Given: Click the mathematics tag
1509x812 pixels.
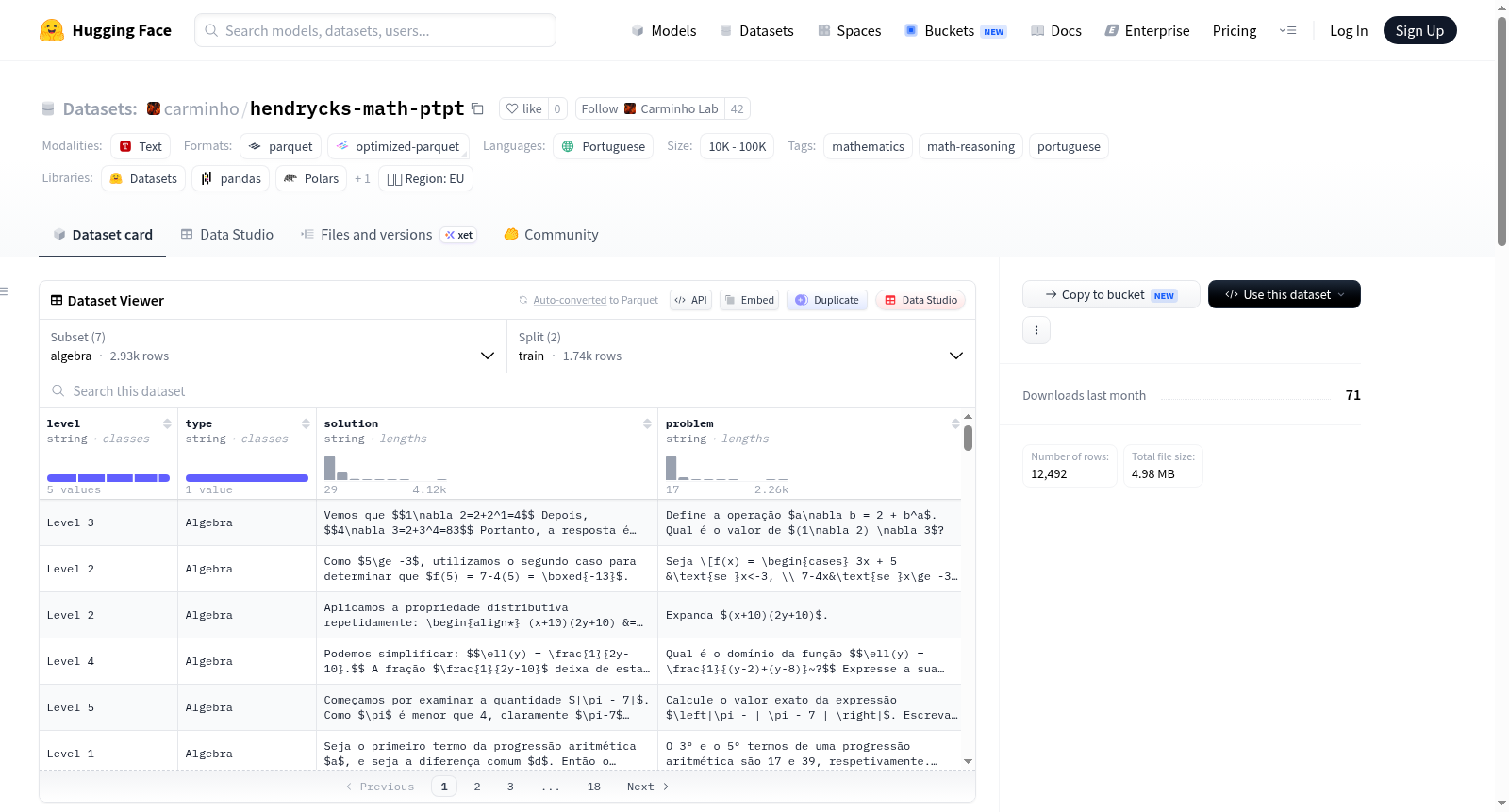Looking at the screenshot, I should pos(868,146).
